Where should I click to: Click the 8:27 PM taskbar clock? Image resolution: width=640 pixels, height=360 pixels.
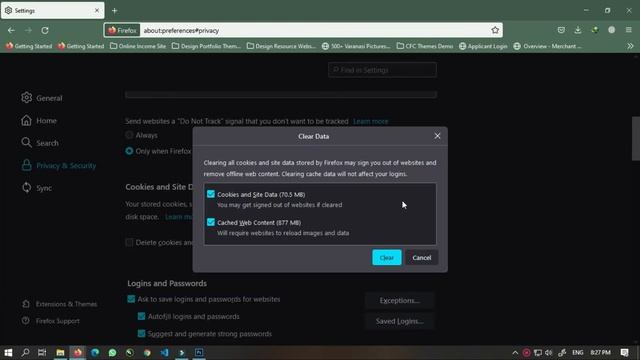pyautogui.click(x=600, y=353)
